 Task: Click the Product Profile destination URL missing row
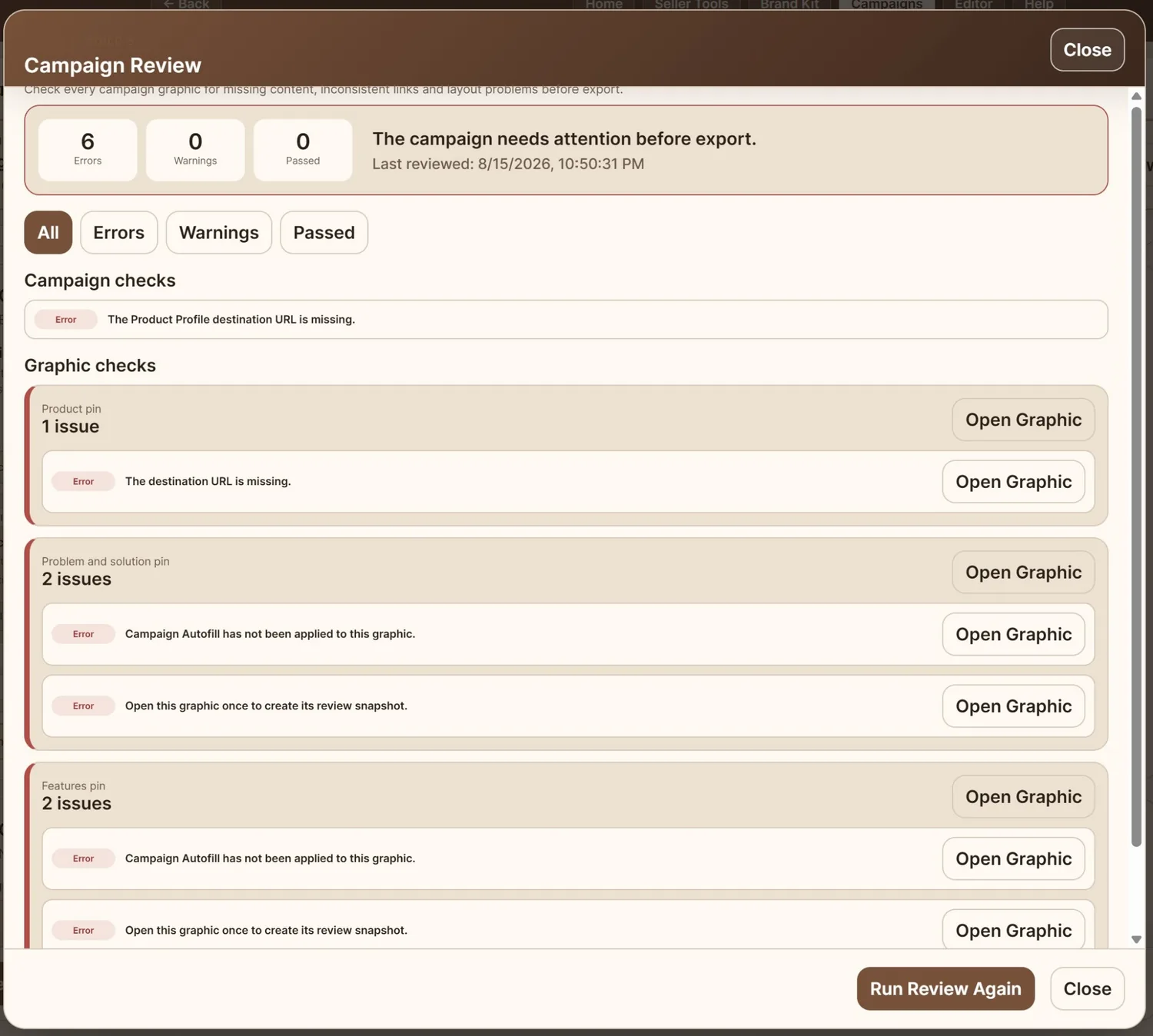(566, 320)
